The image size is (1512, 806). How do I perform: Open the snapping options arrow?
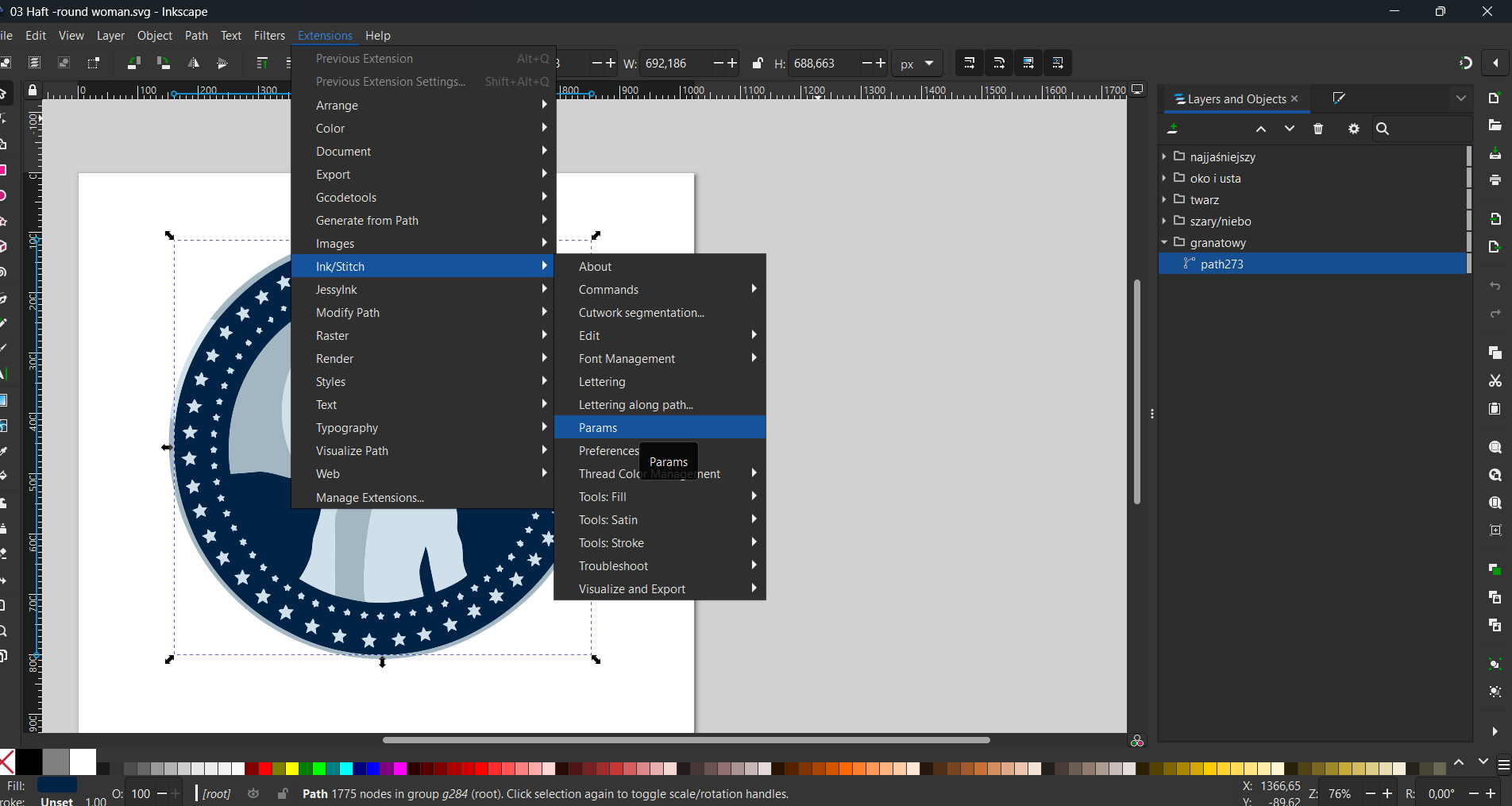point(1495,63)
